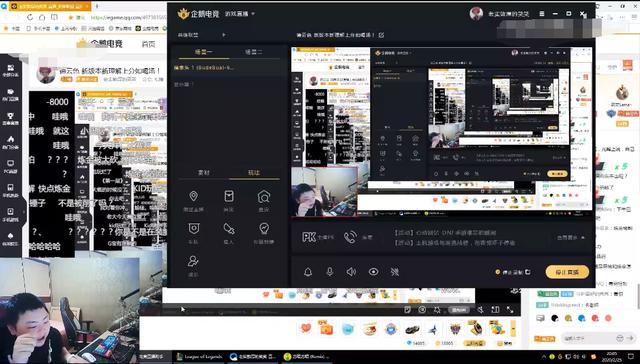
Task: Click the user with pencil icon
Action: click(x=193, y=261)
